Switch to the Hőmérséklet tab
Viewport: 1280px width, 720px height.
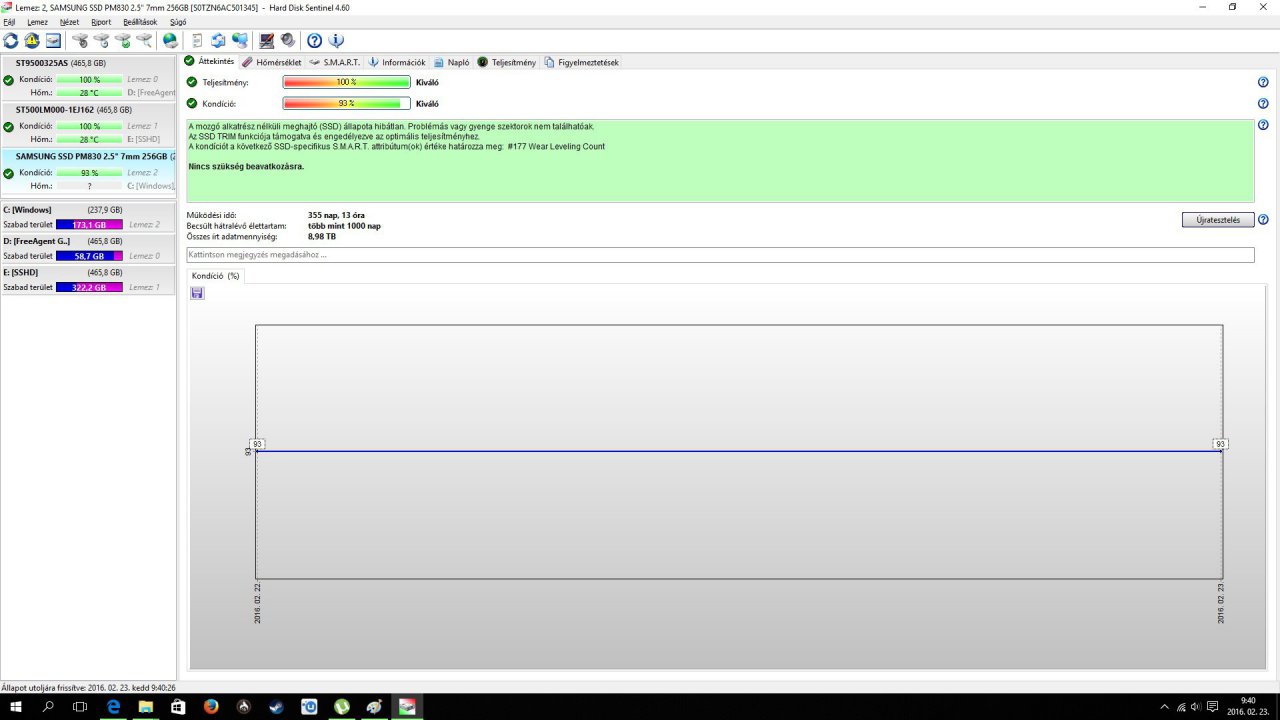[x=272, y=62]
